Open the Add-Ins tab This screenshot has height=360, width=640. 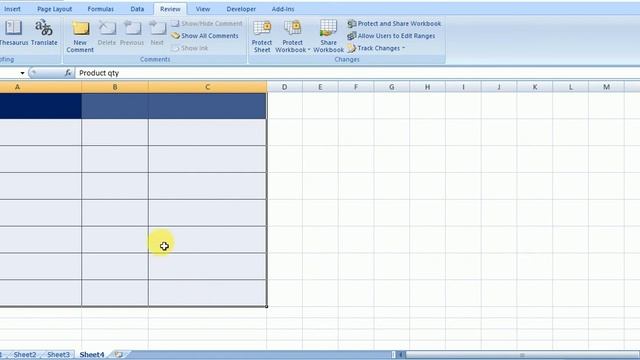click(x=283, y=9)
